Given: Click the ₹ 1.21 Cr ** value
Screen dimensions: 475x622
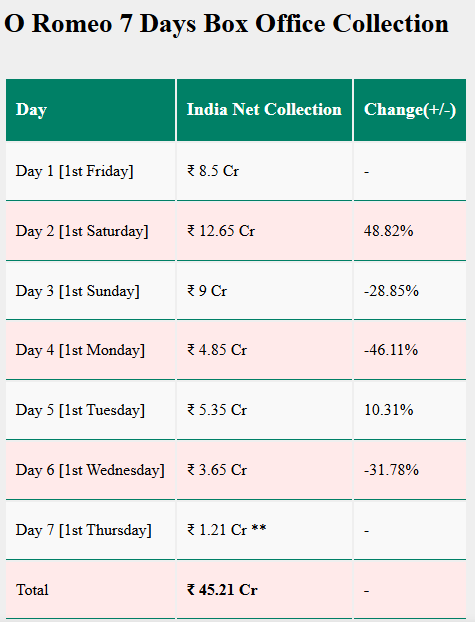Looking at the screenshot, I should [227, 530].
